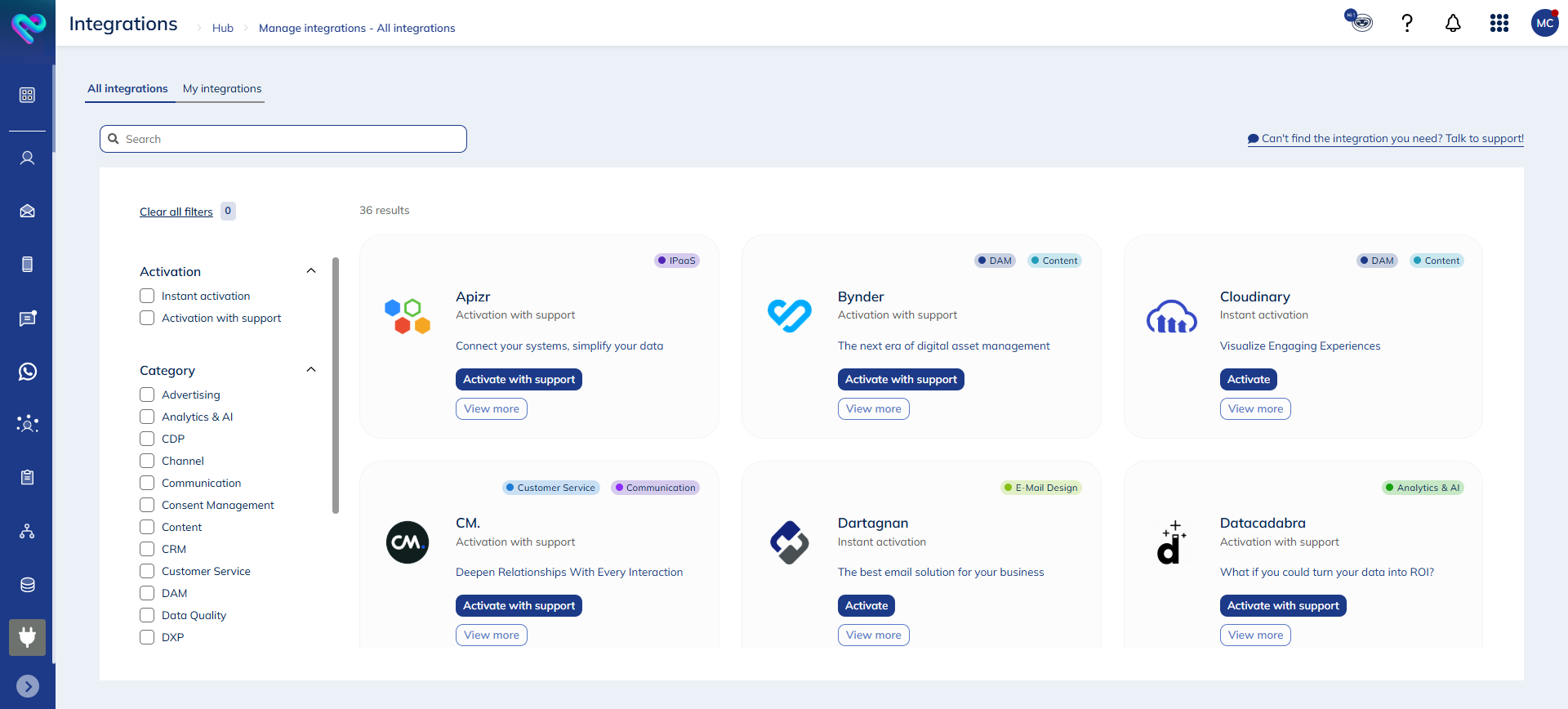Check the DAM category filter
This screenshot has width=1568, height=709.
point(147,593)
